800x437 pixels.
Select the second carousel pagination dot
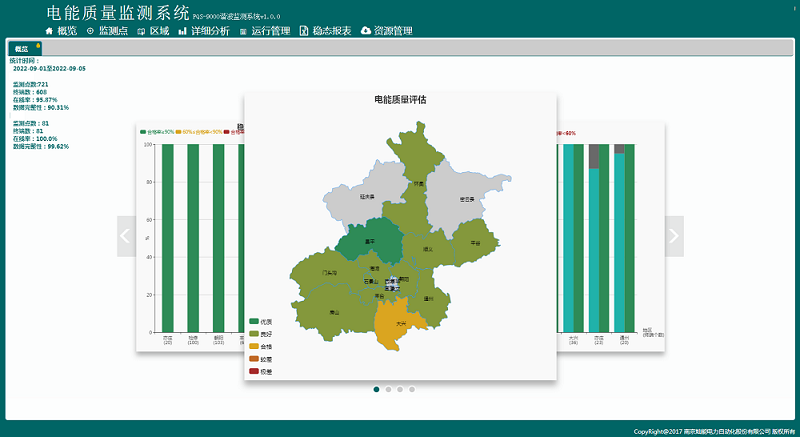[388, 389]
